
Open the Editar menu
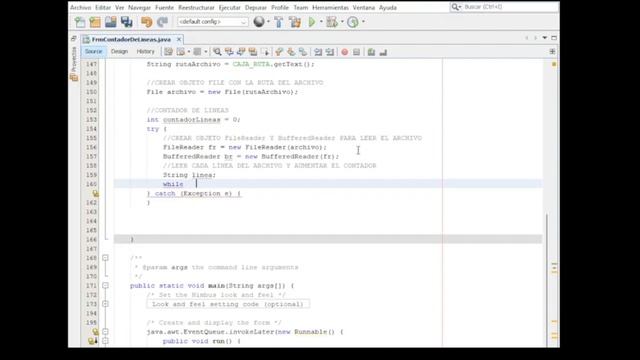point(103,7)
